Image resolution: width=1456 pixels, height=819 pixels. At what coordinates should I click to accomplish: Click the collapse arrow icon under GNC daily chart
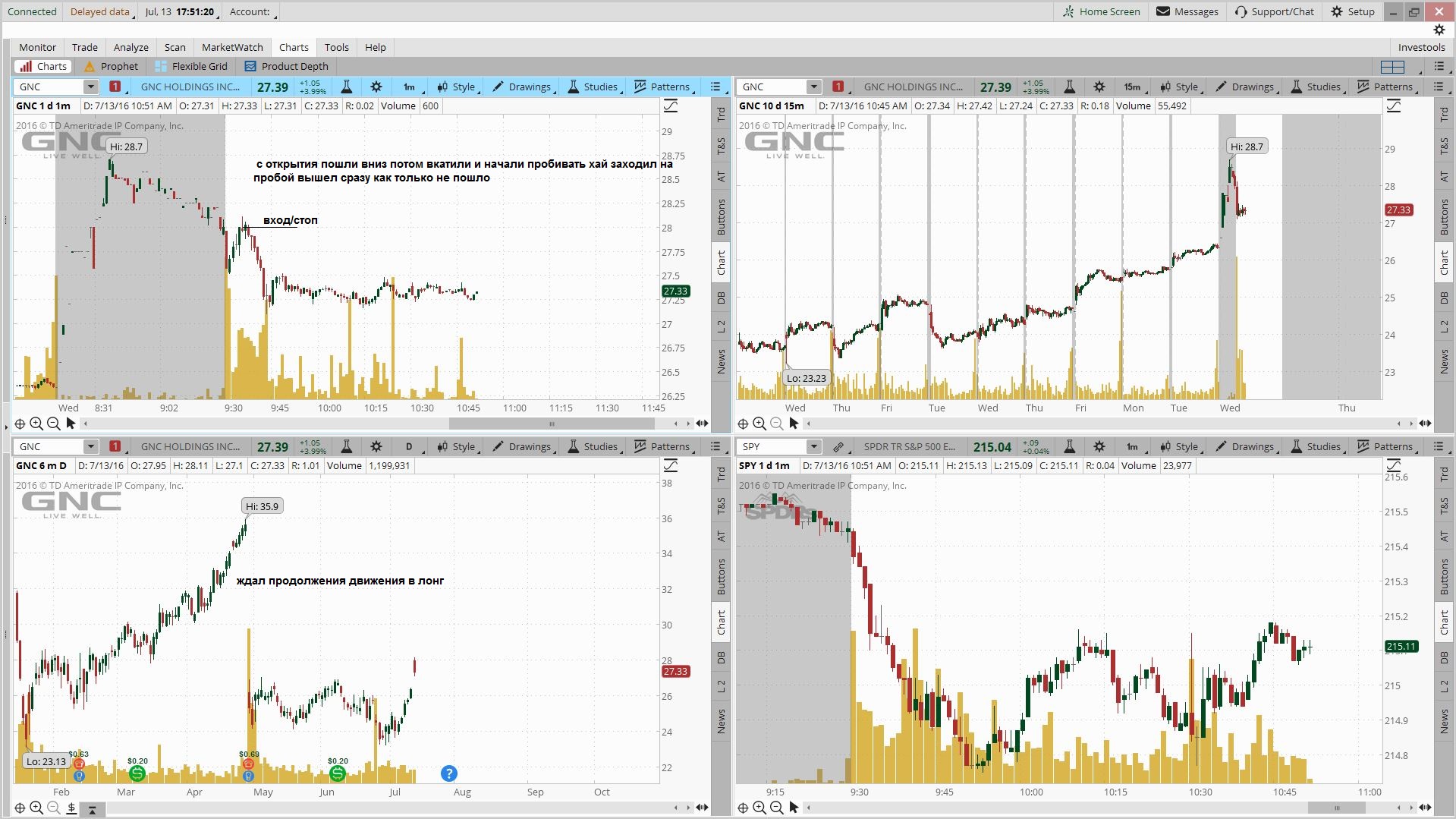point(92,809)
